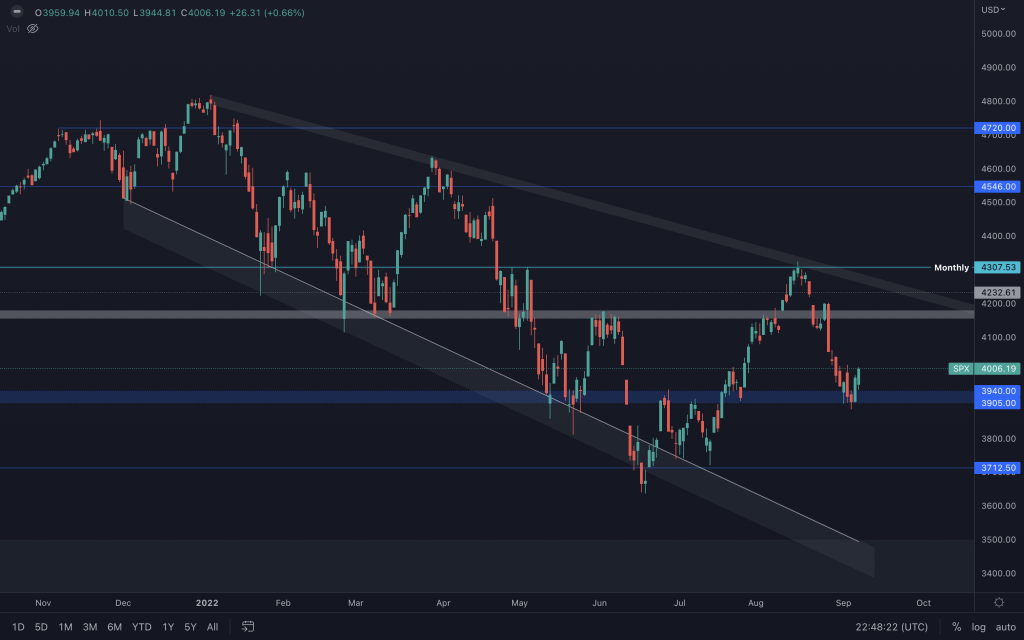
Task: Select the Monthly 4307.53 level label
Action: (x=997, y=268)
